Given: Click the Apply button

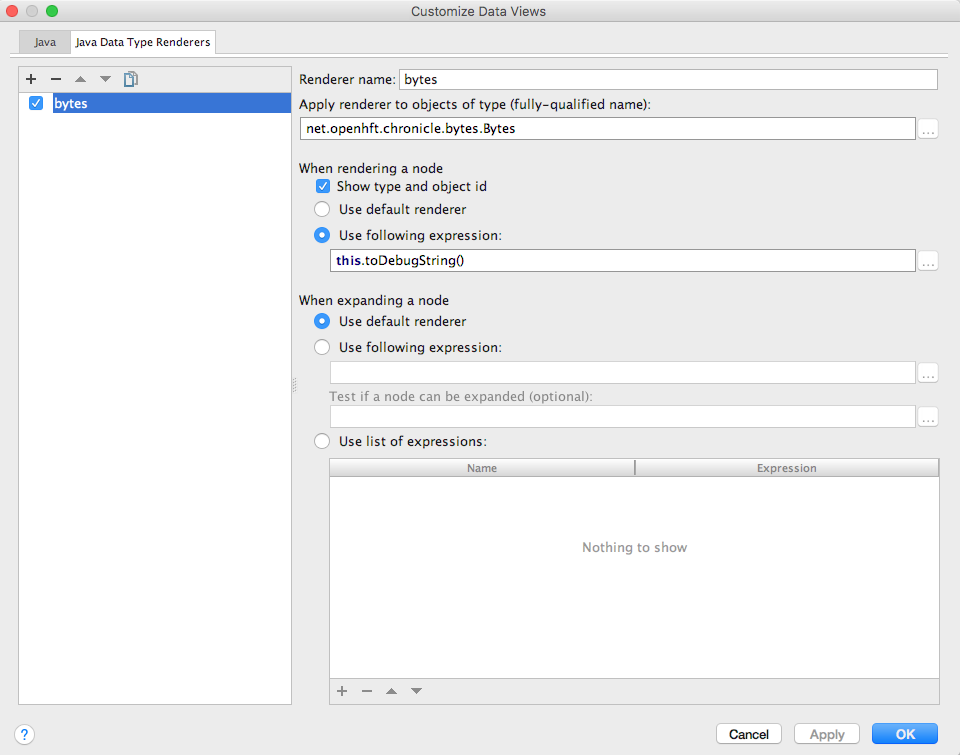Looking at the screenshot, I should click(x=827, y=734).
